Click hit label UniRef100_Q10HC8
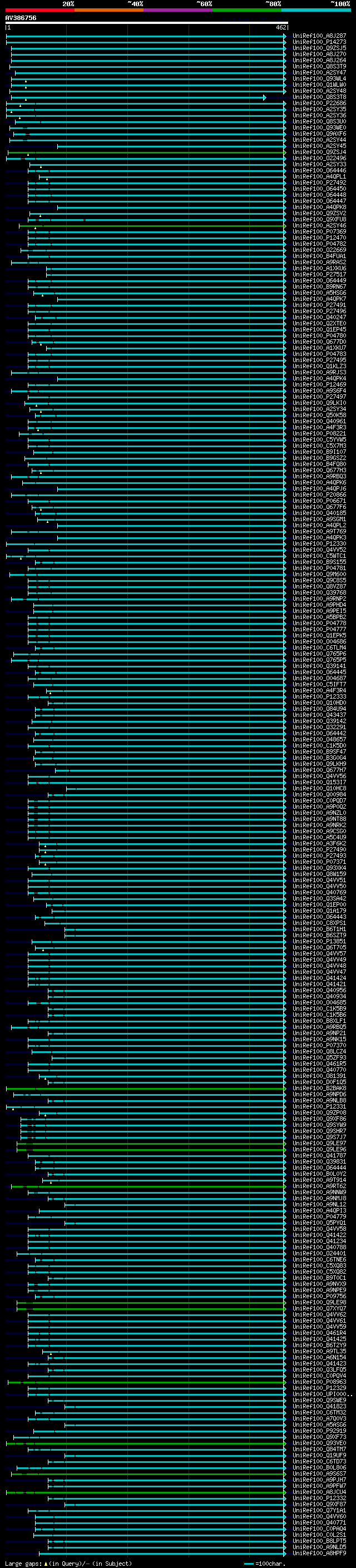The height and width of the screenshot is (1568, 356). pos(319,788)
